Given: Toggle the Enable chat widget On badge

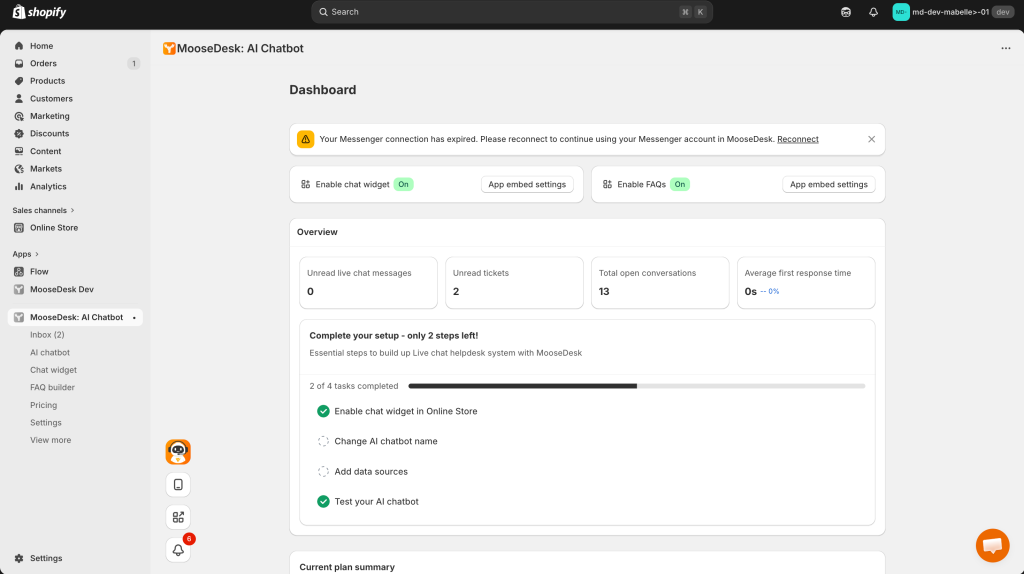Looking at the screenshot, I should pos(403,184).
